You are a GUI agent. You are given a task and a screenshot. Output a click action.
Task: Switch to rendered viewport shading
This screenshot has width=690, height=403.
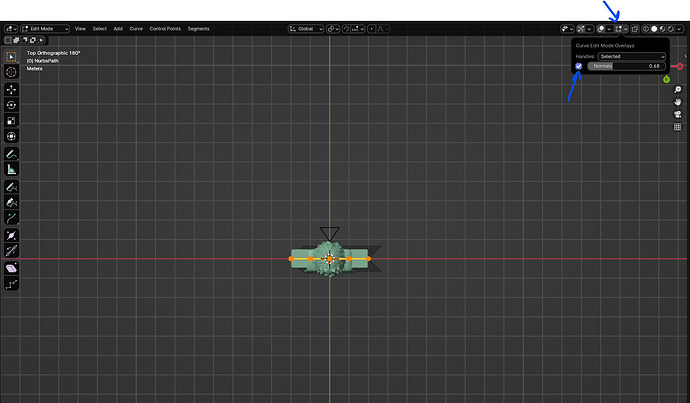(671, 29)
